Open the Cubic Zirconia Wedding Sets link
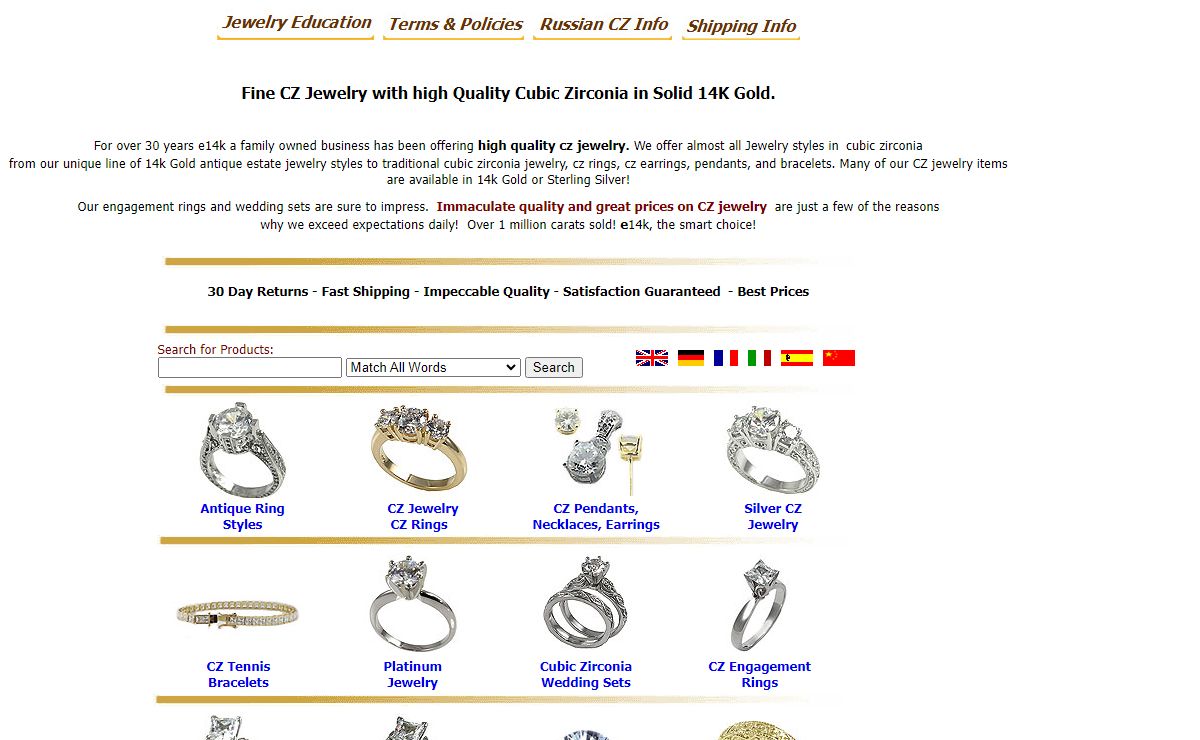This screenshot has height=740, width=1200. pos(586,675)
